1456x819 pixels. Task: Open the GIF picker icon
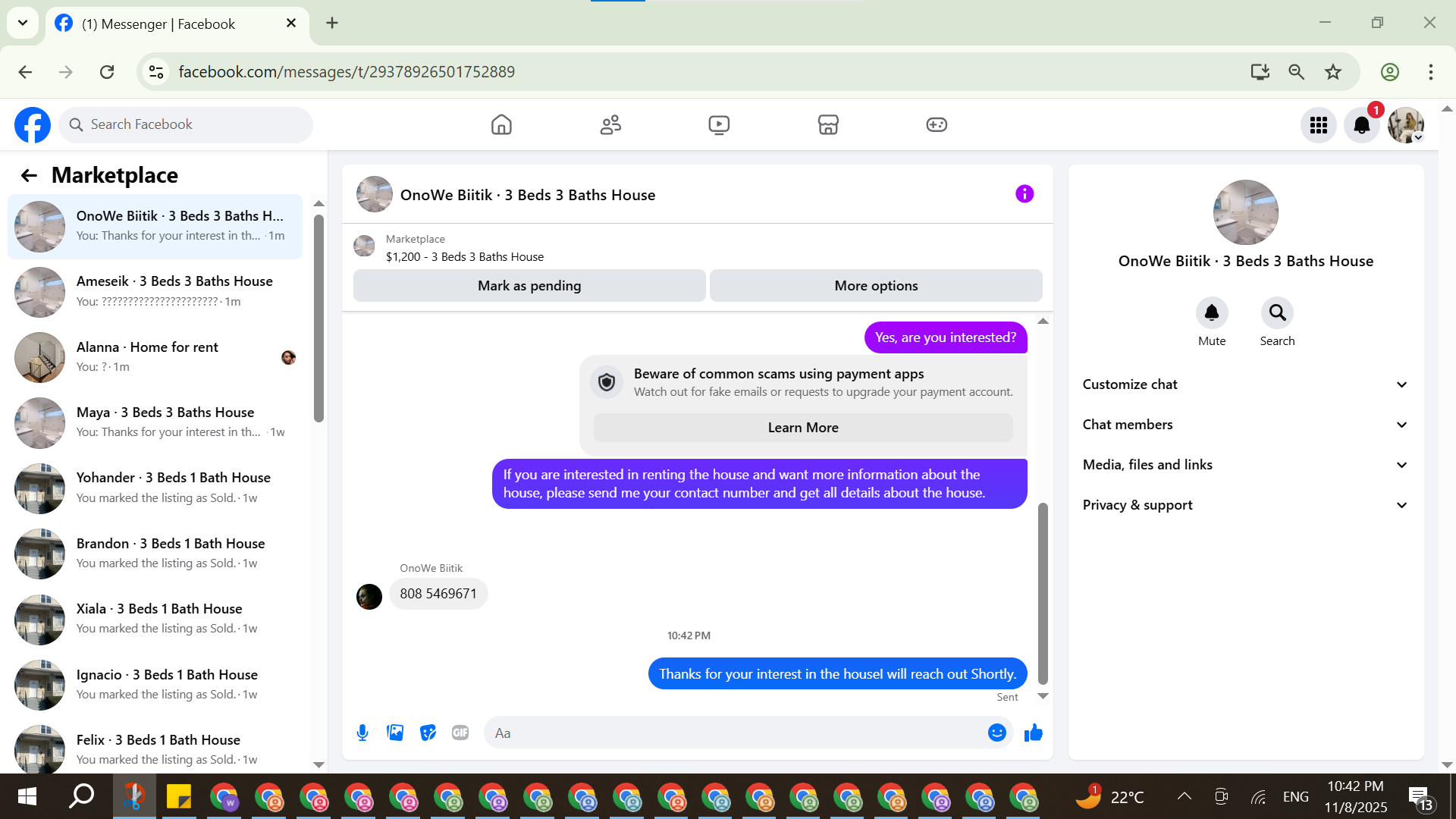point(460,733)
